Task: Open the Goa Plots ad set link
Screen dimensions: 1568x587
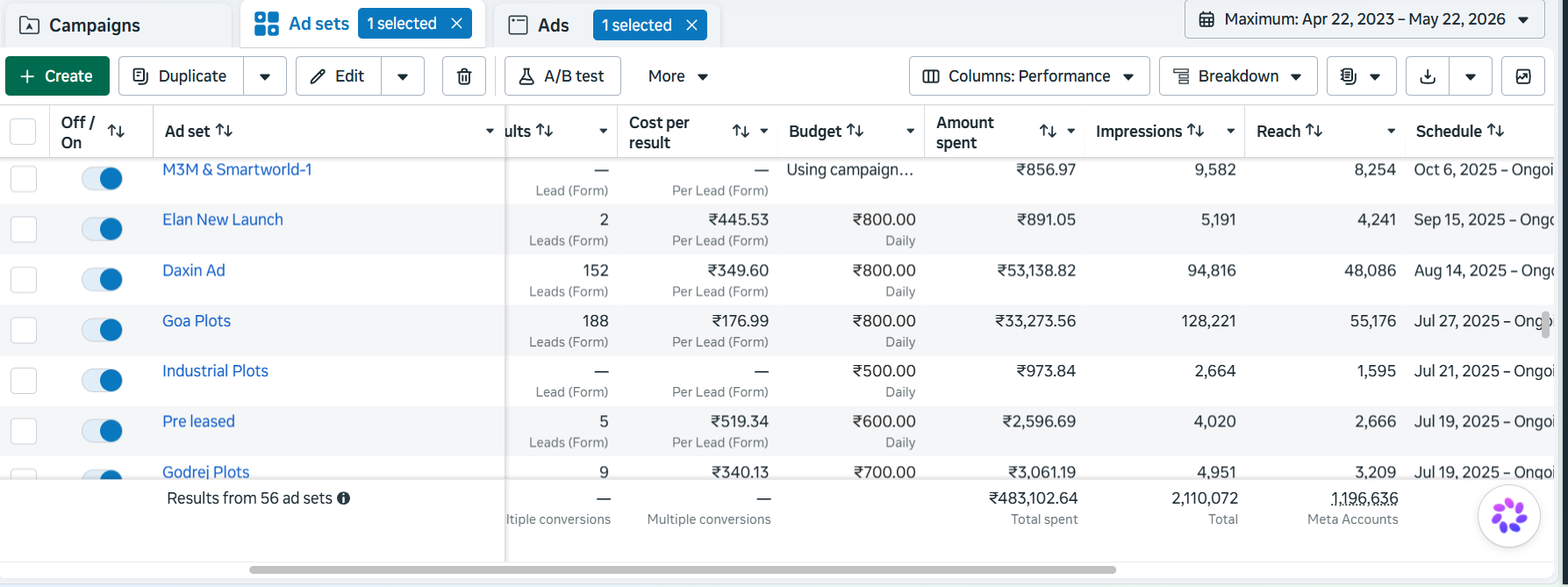Action: pos(197,321)
